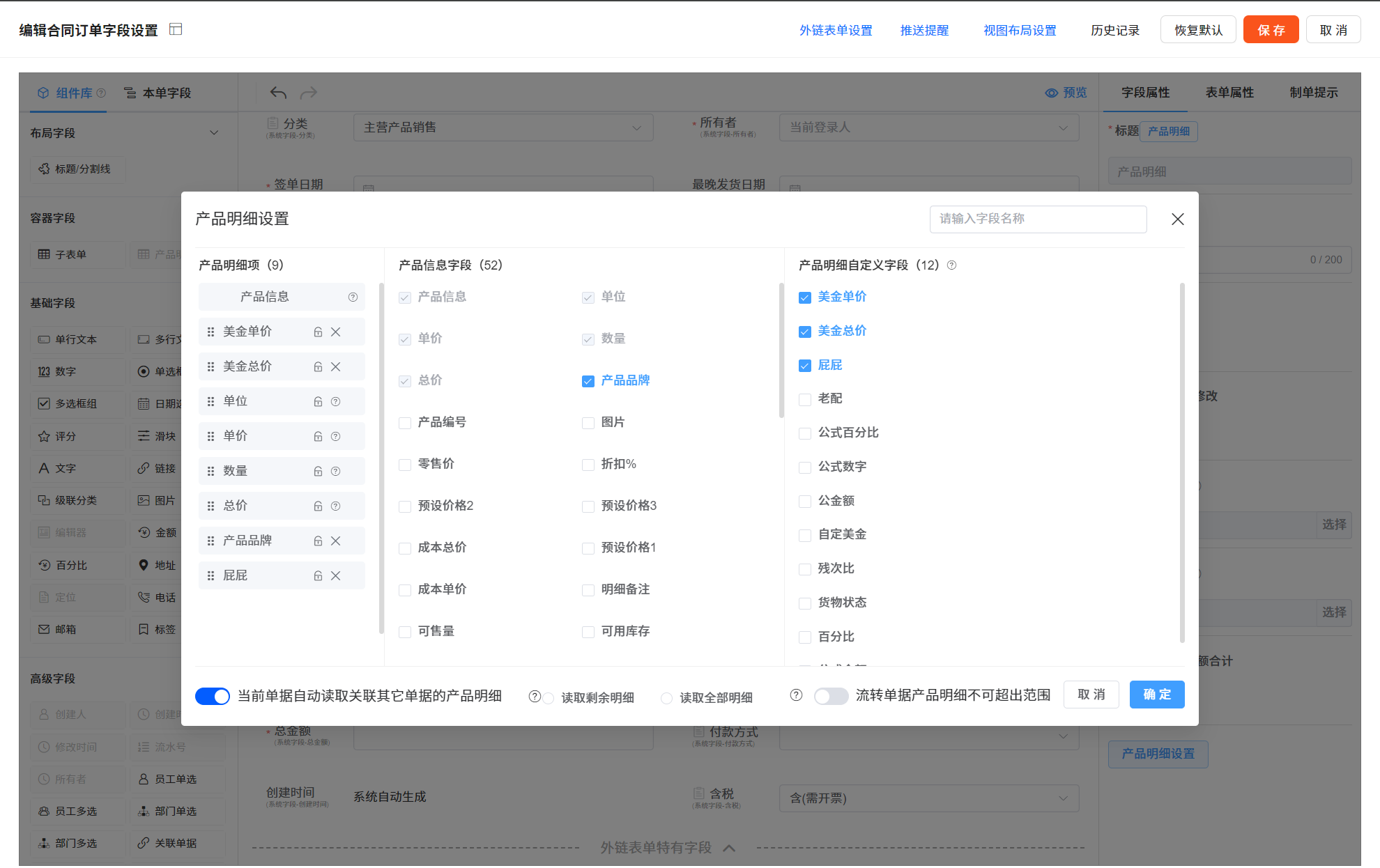Remove 产品品牌 item with its X icon
Screen dimensions: 1380x868
point(336,541)
